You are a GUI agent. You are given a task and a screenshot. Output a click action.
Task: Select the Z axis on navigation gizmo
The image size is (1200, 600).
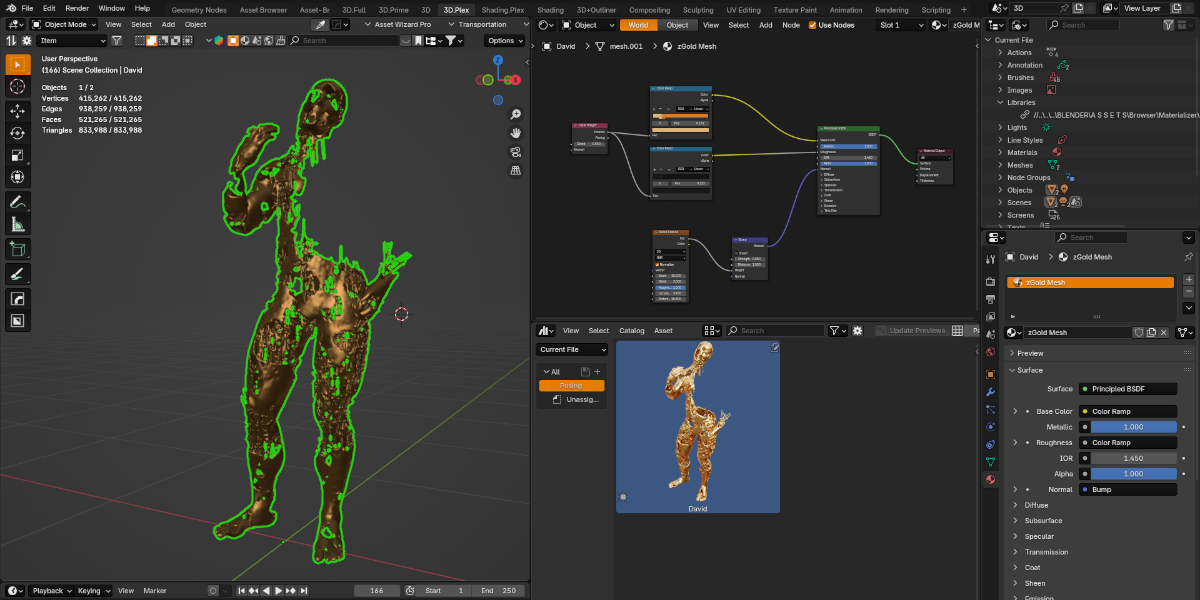[498, 60]
